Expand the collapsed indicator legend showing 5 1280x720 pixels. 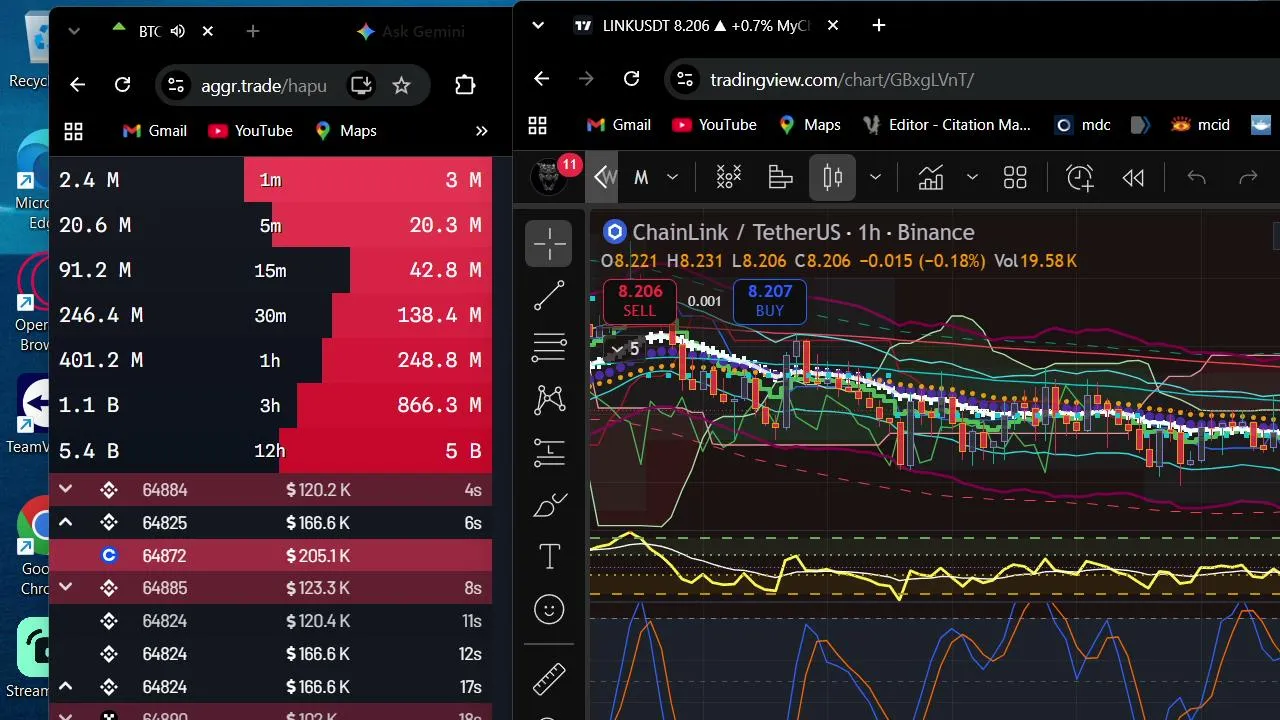click(x=626, y=349)
